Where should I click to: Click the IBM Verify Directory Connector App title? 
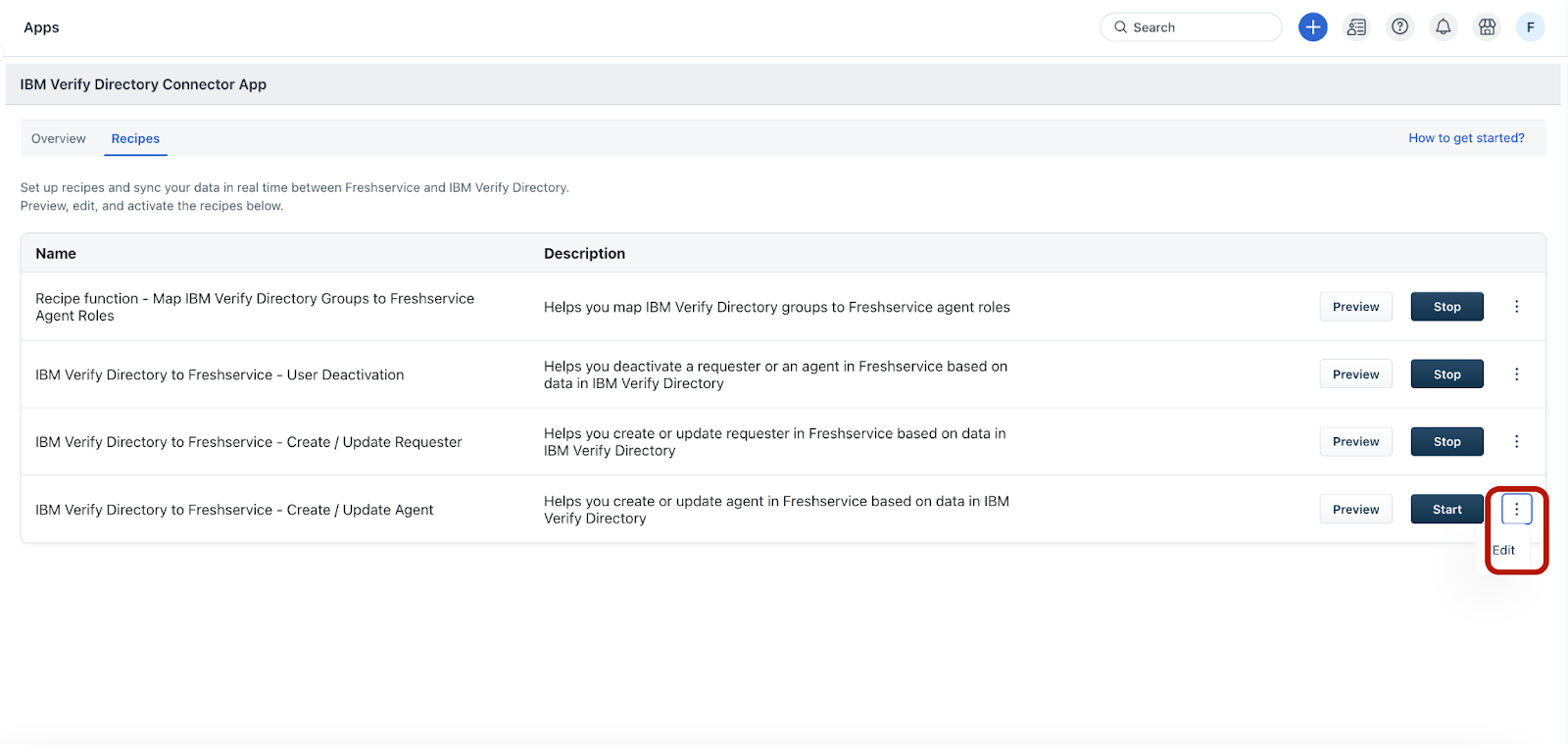point(143,84)
